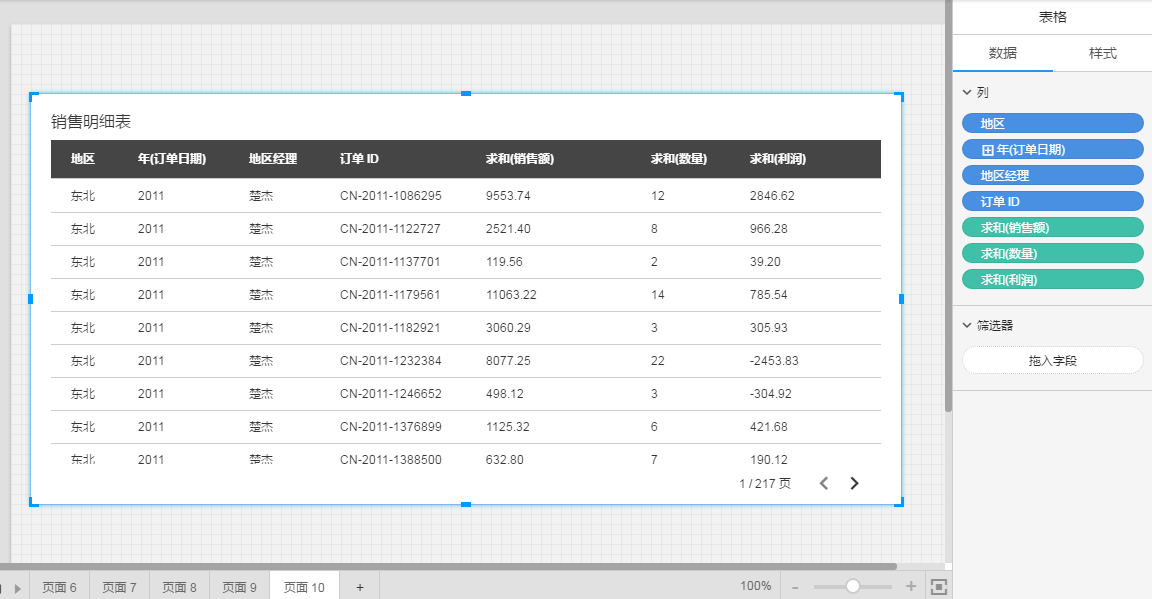1152x599 pixels.
Task: Add a new page with plus tab
Action: pyautogui.click(x=359, y=587)
